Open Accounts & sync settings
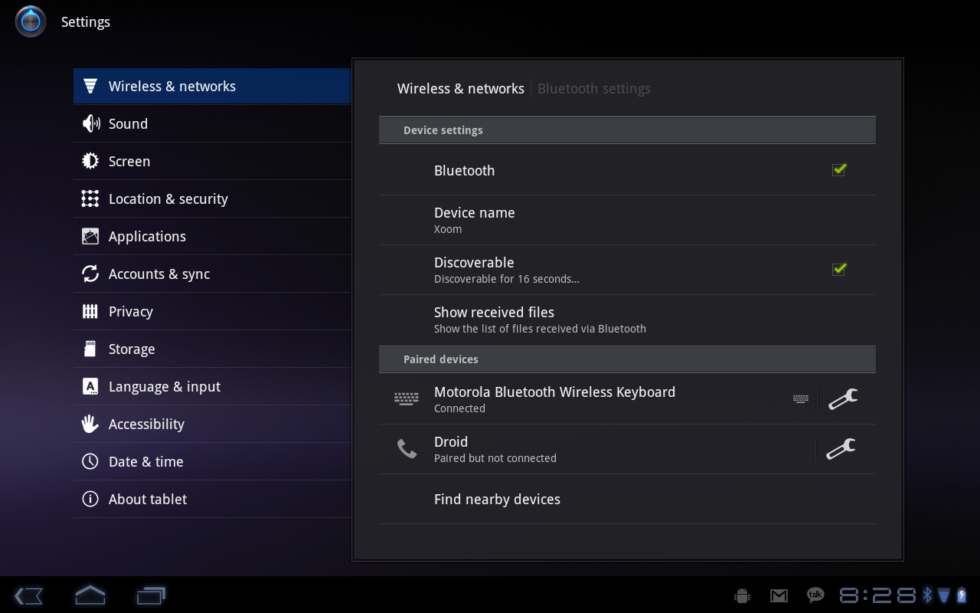The width and height of the screenshot is (980, 613). pos(159,274)
